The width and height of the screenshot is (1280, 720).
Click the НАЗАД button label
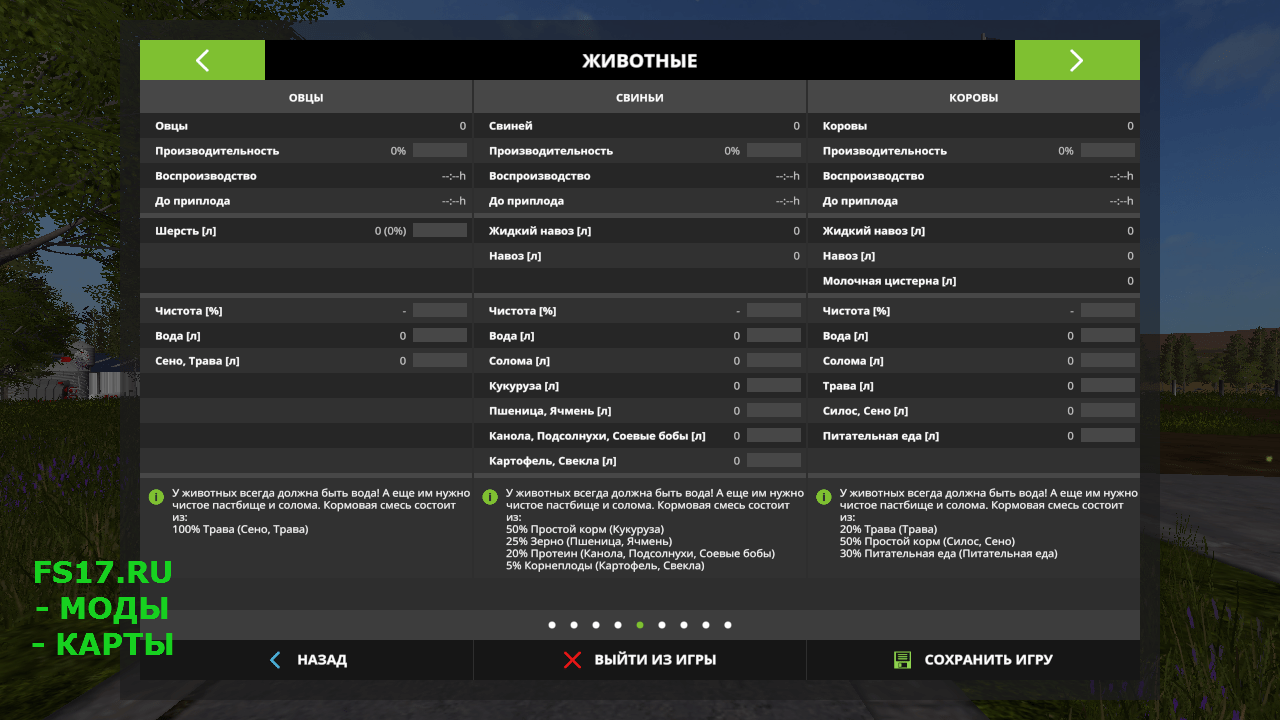[322, 660]
